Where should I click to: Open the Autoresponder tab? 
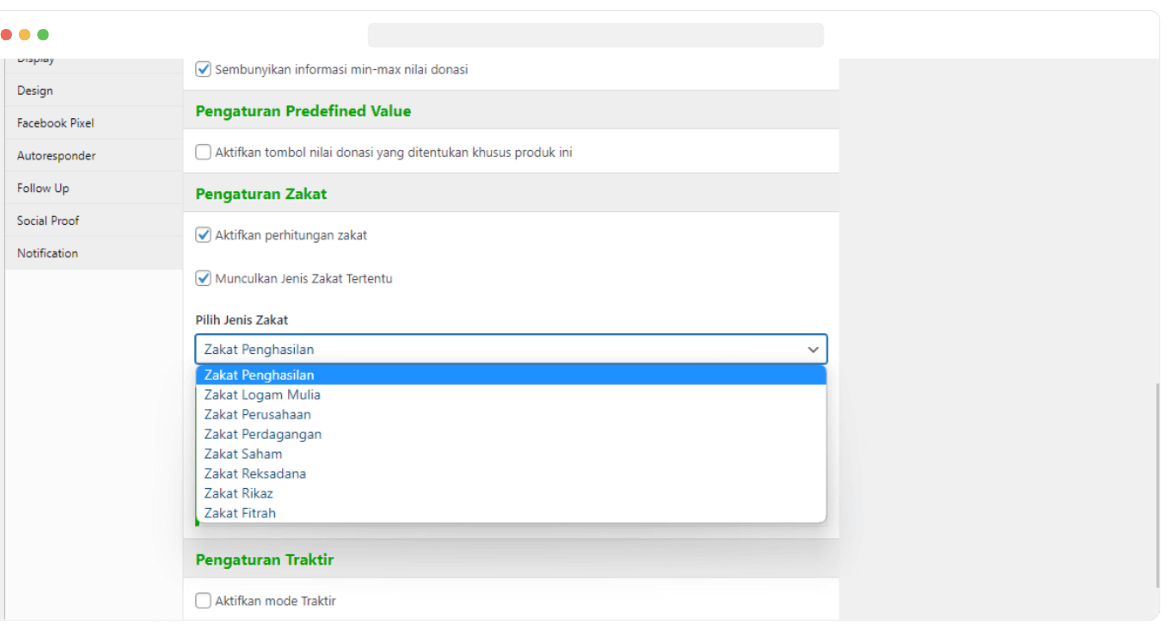click(x=56, y=156)
